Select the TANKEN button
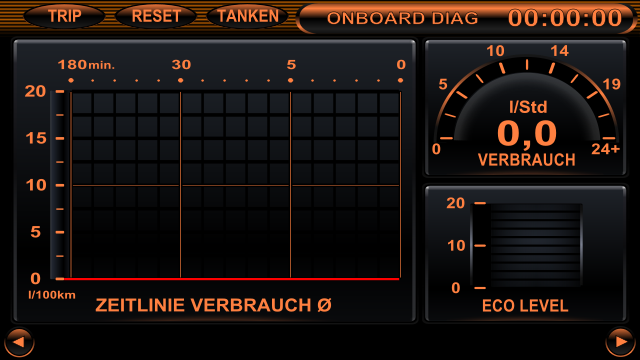The width and height of the screenshot is (640, 360). click(x=247, y=16)
